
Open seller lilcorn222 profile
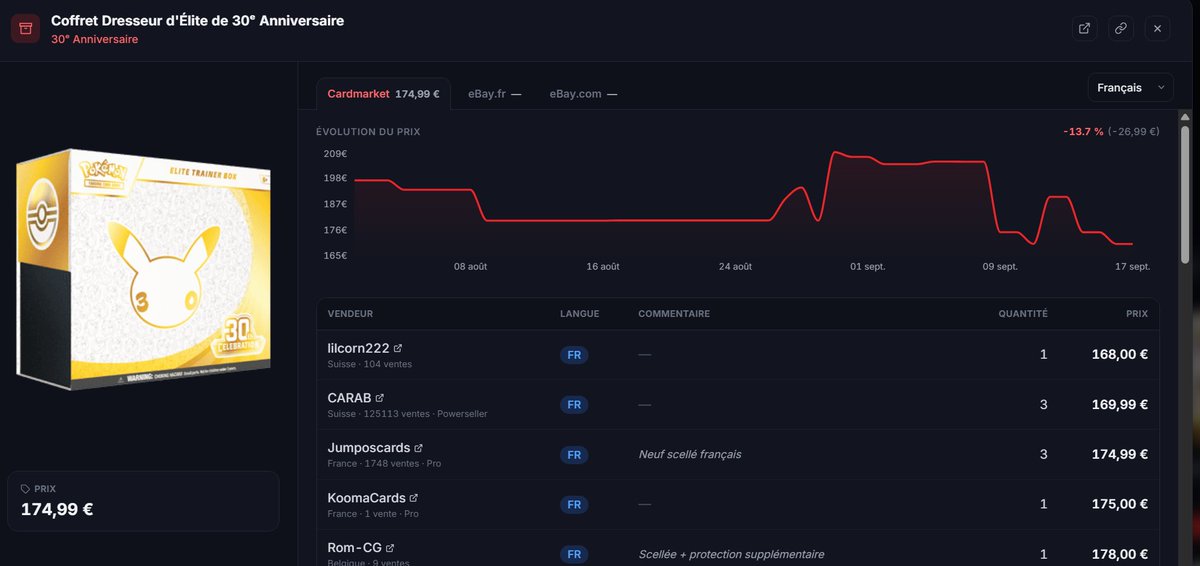click(358, 348)
